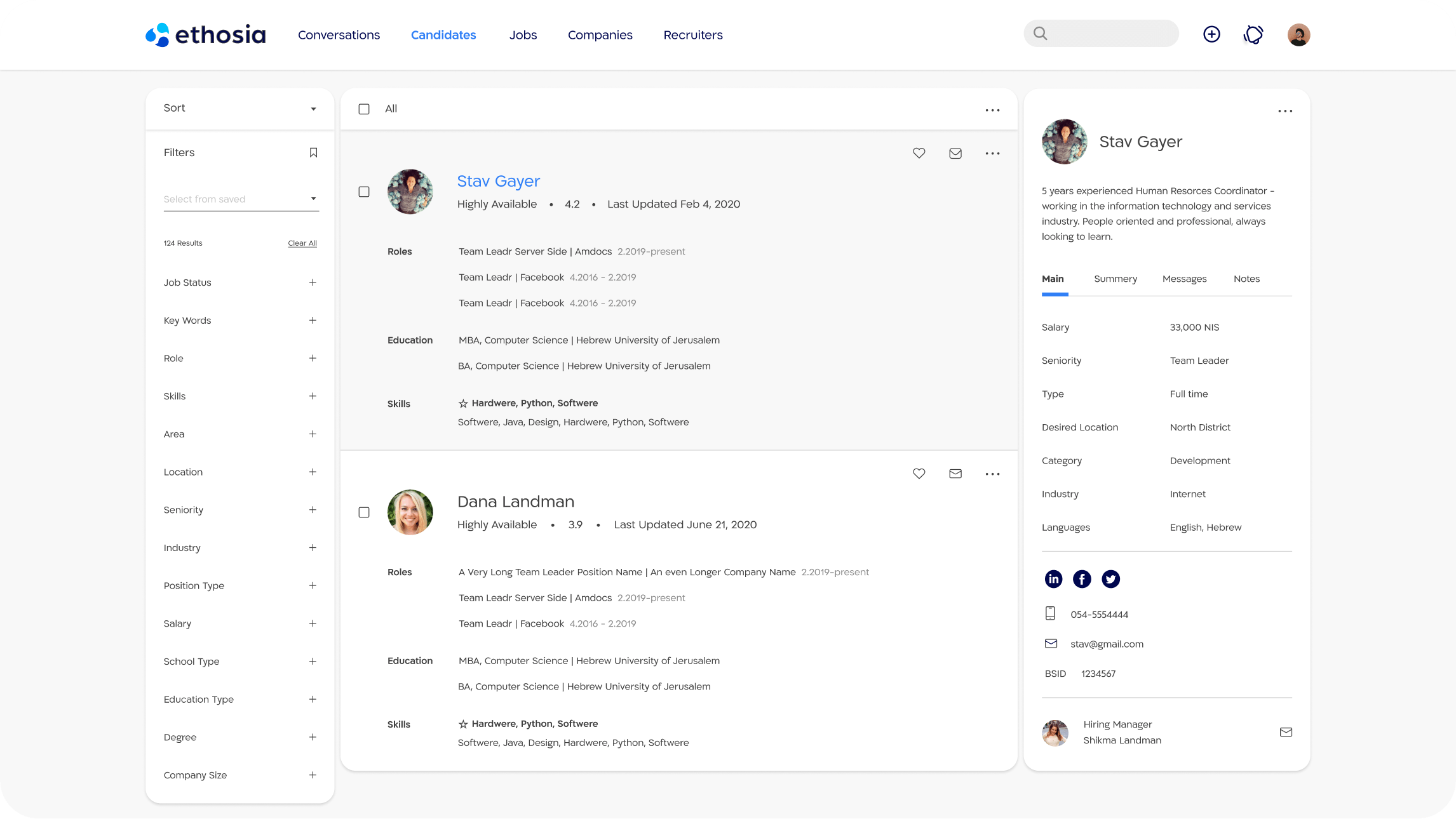Open the Candidates menu item

point(443,35)
